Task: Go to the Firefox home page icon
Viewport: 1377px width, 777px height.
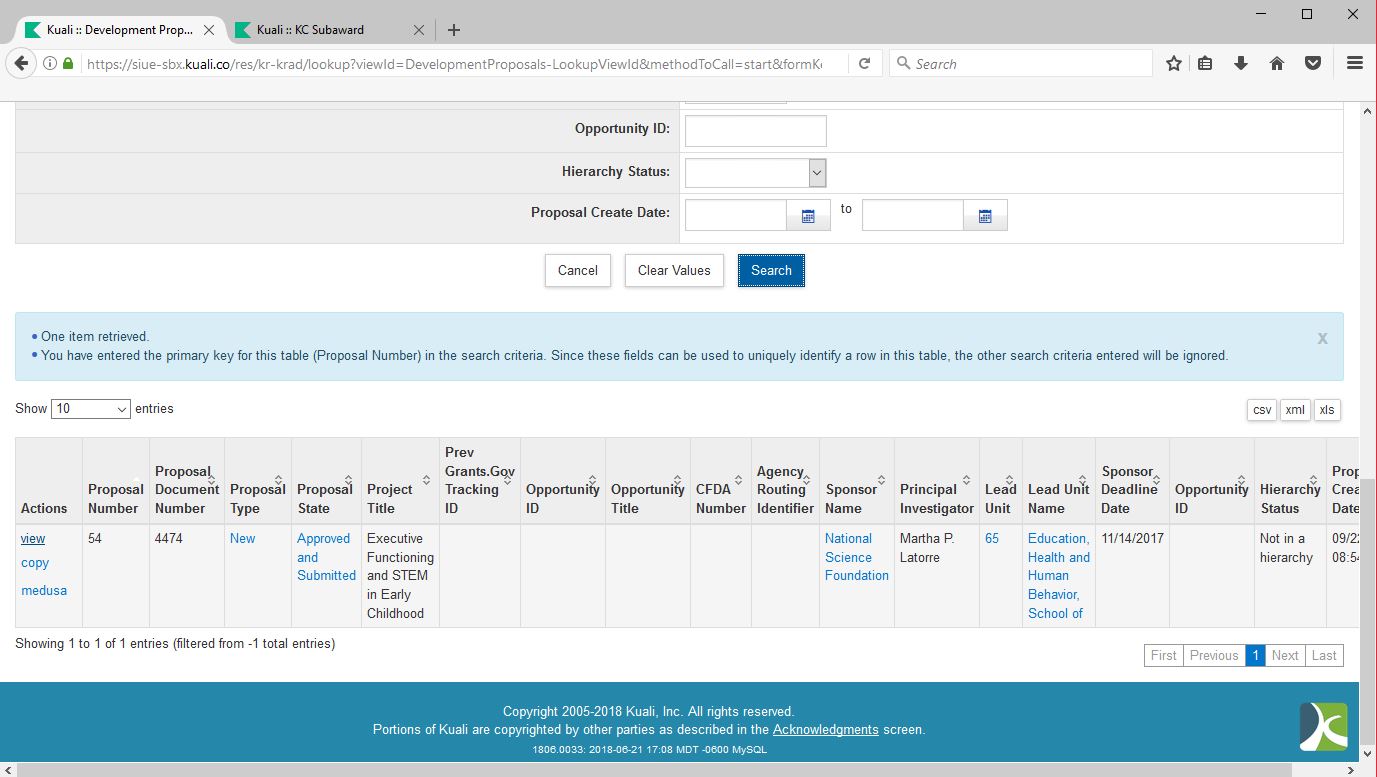Action: [1277, 63]
